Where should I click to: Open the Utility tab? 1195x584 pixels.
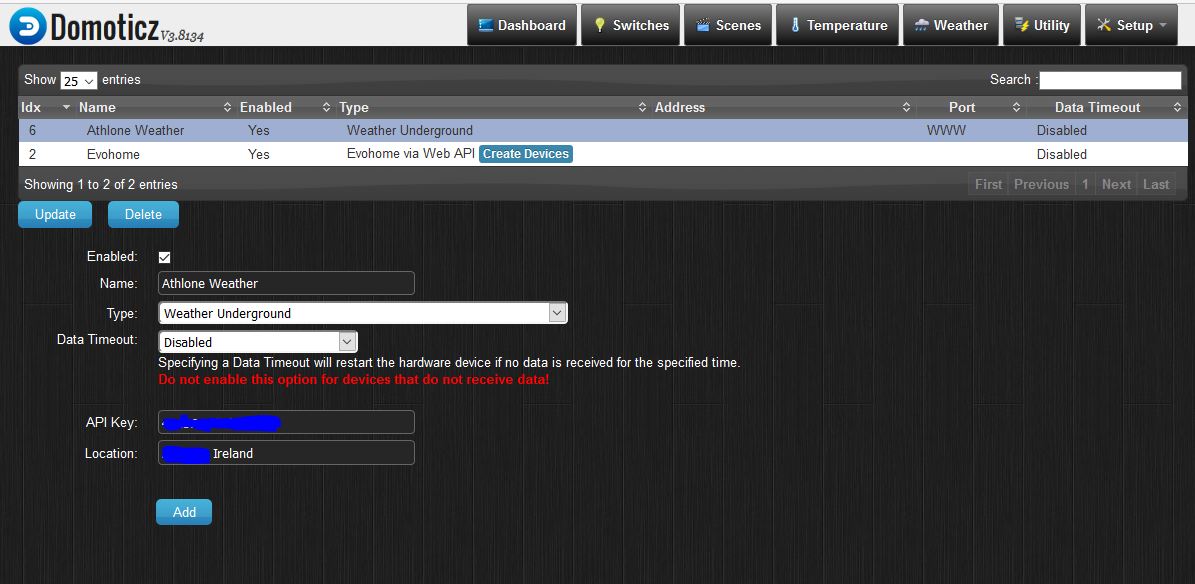tap(1042, 25)
